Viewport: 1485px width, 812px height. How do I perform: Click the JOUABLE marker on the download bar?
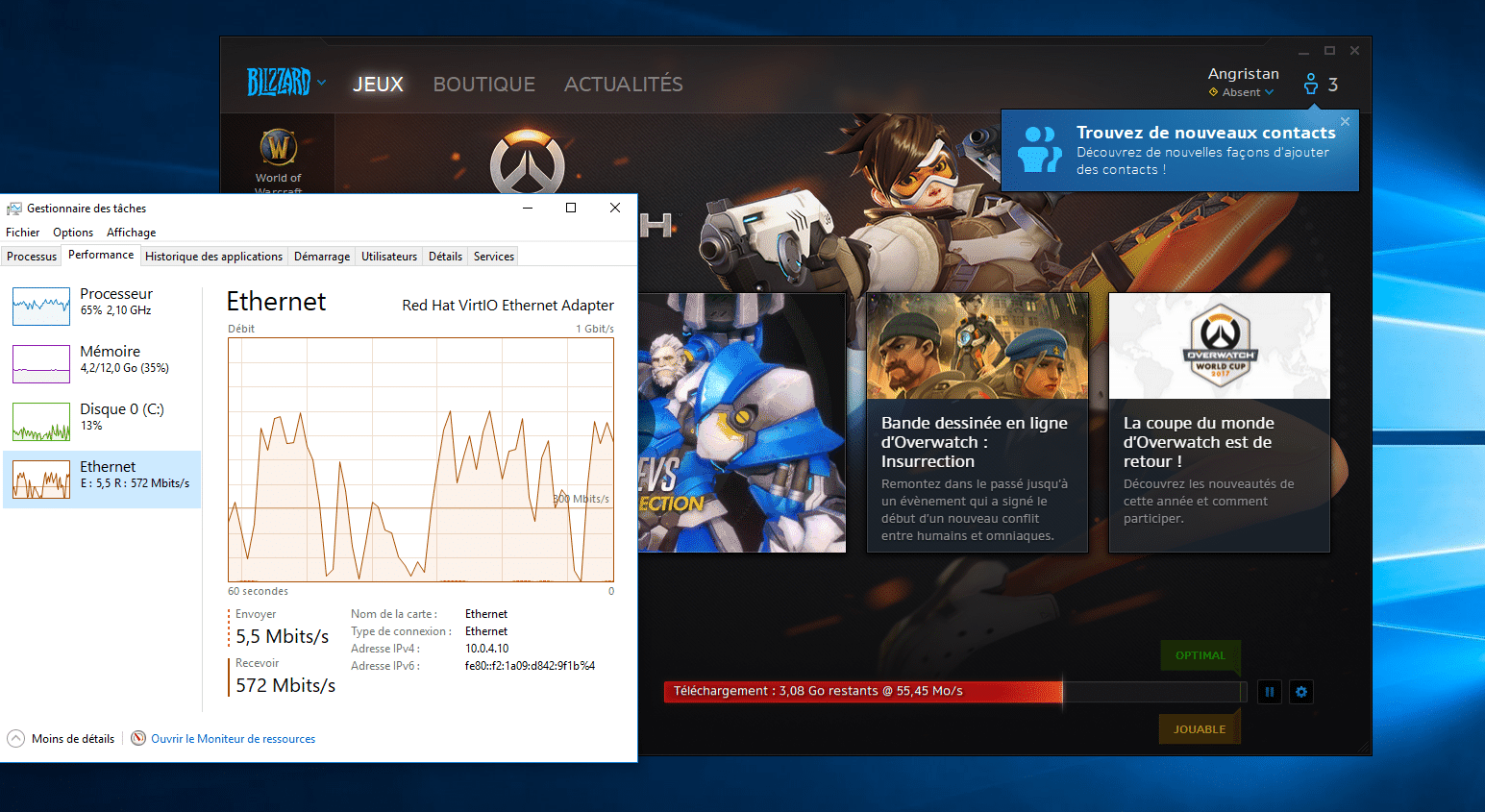pos(1200,729)
